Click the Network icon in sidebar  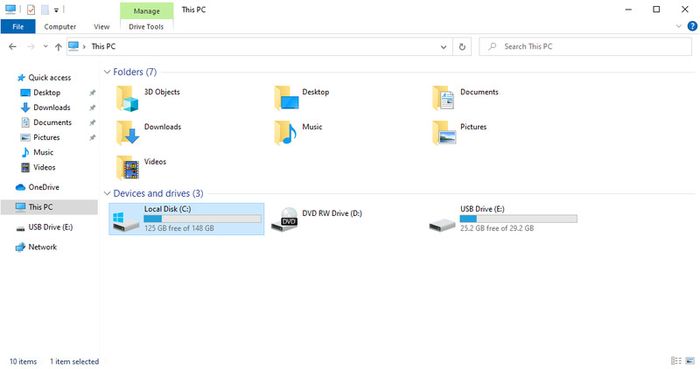pos(20,247)
